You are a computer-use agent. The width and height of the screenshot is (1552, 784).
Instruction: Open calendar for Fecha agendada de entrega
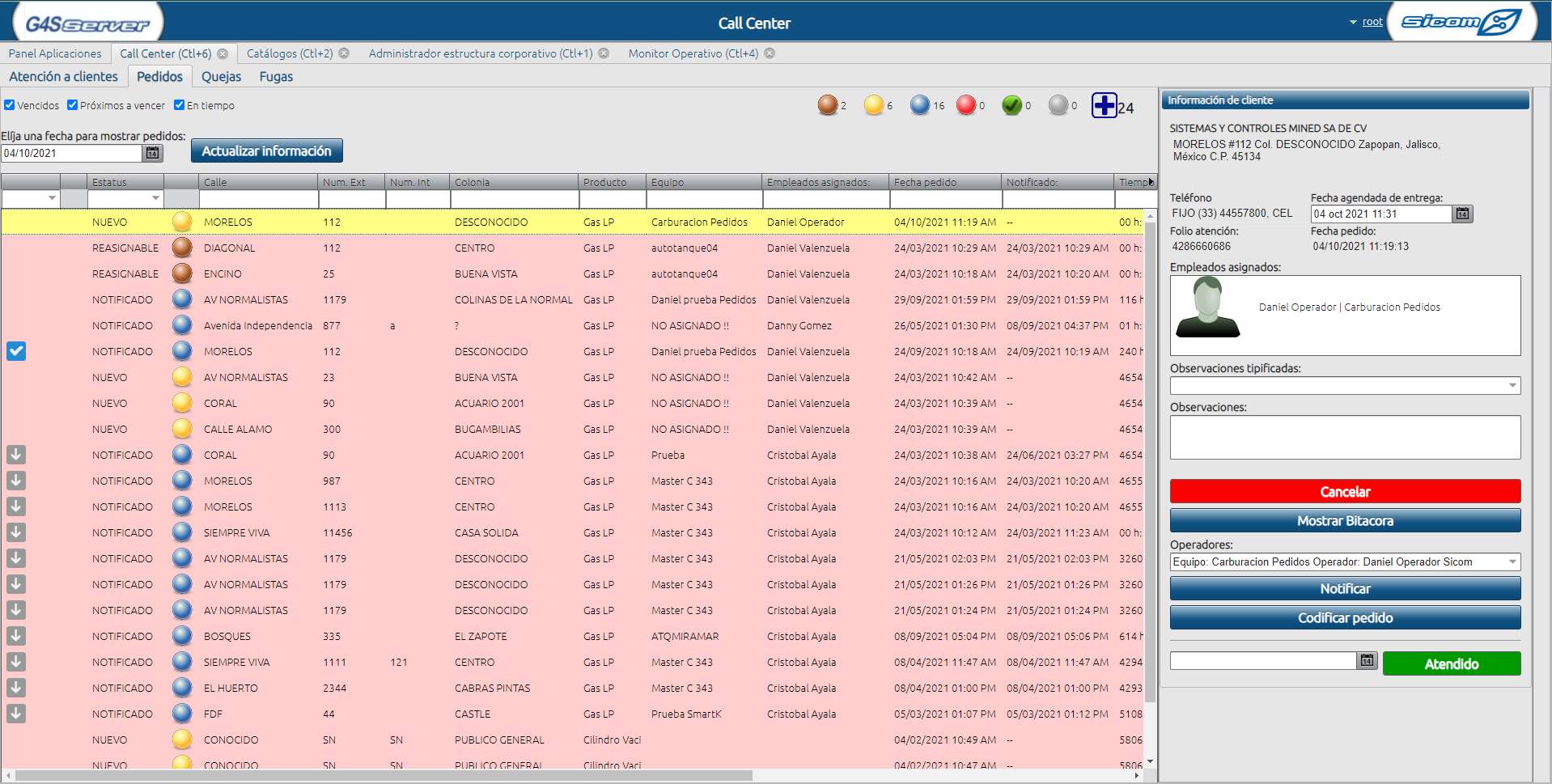pos(1462,214)
